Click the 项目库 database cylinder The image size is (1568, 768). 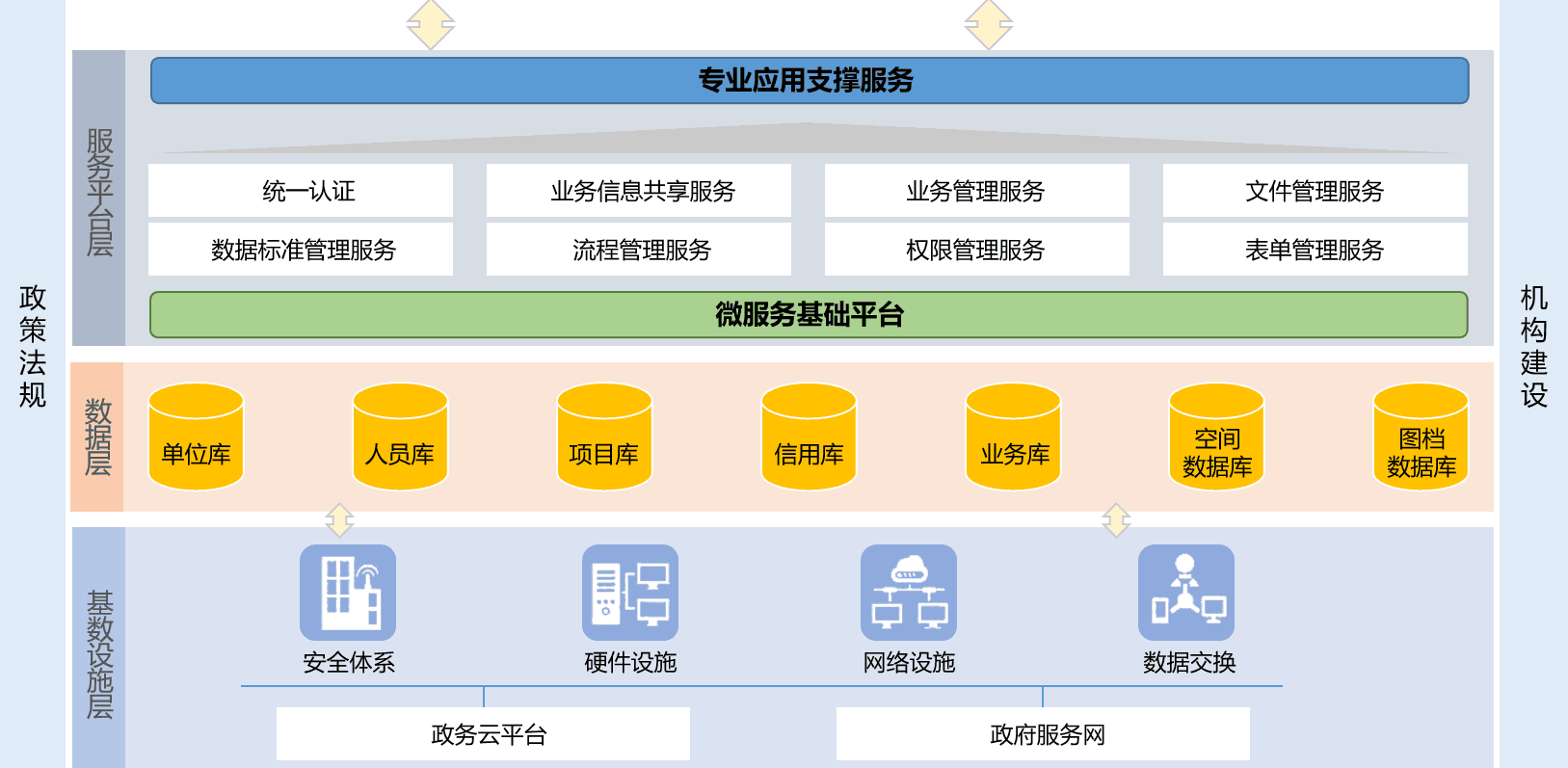604,437
